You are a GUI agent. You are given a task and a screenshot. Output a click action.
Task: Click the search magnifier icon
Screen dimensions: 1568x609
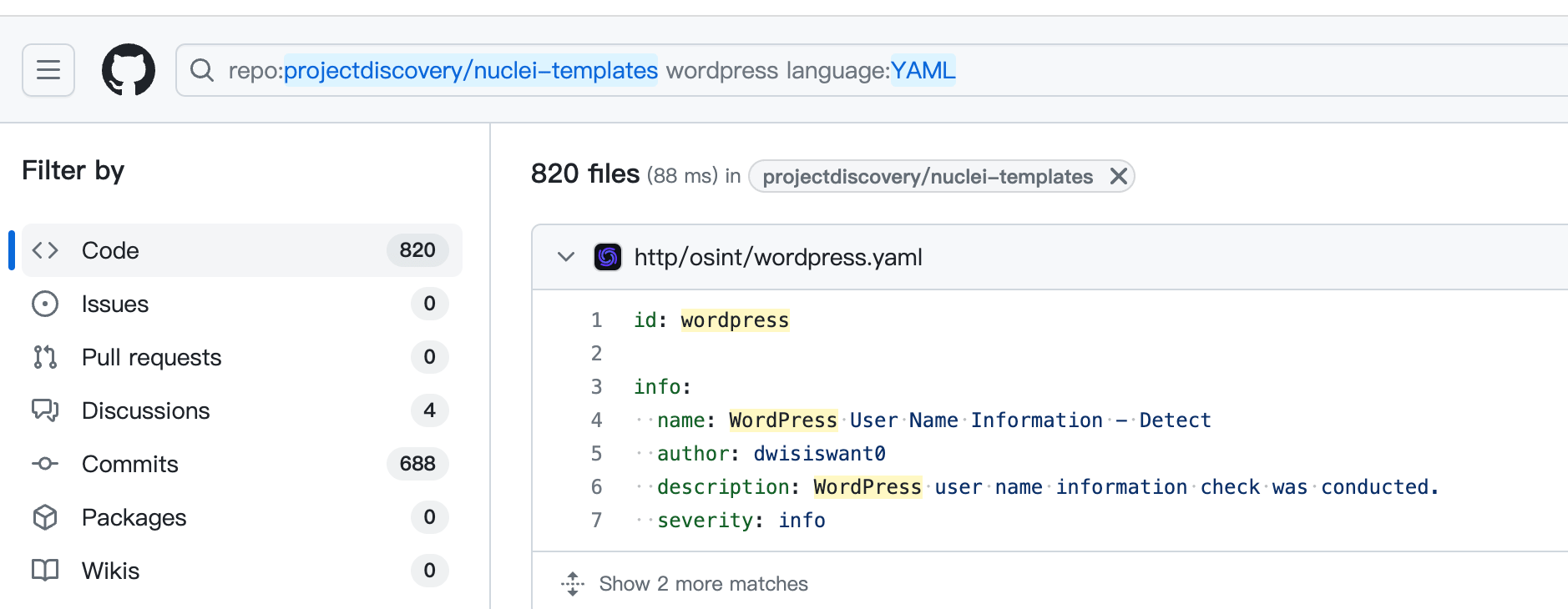pyautogui.click(x=202, y=70)
